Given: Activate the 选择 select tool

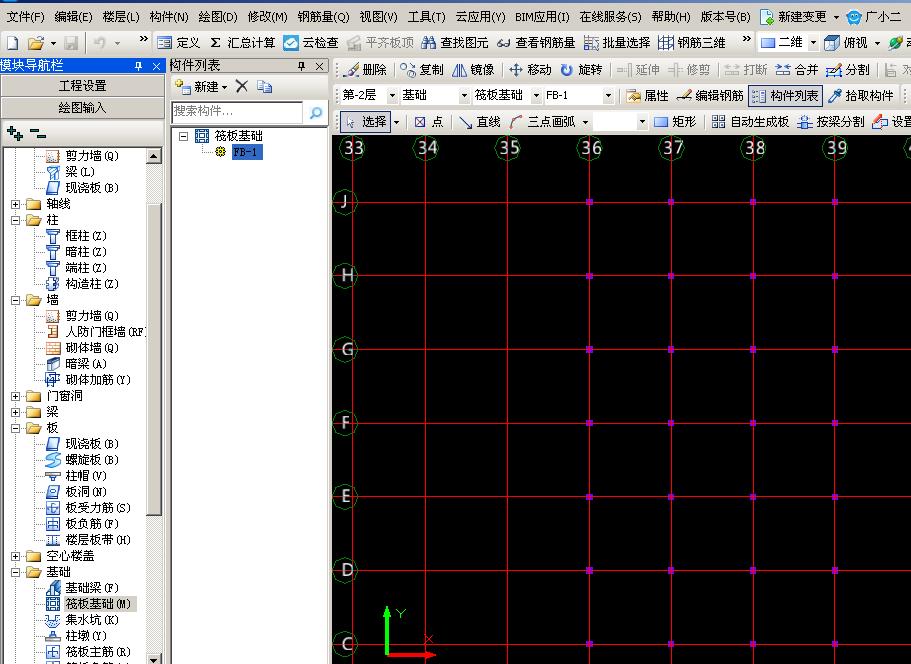Looking at the screenshot, I should (x=365, y=121).
